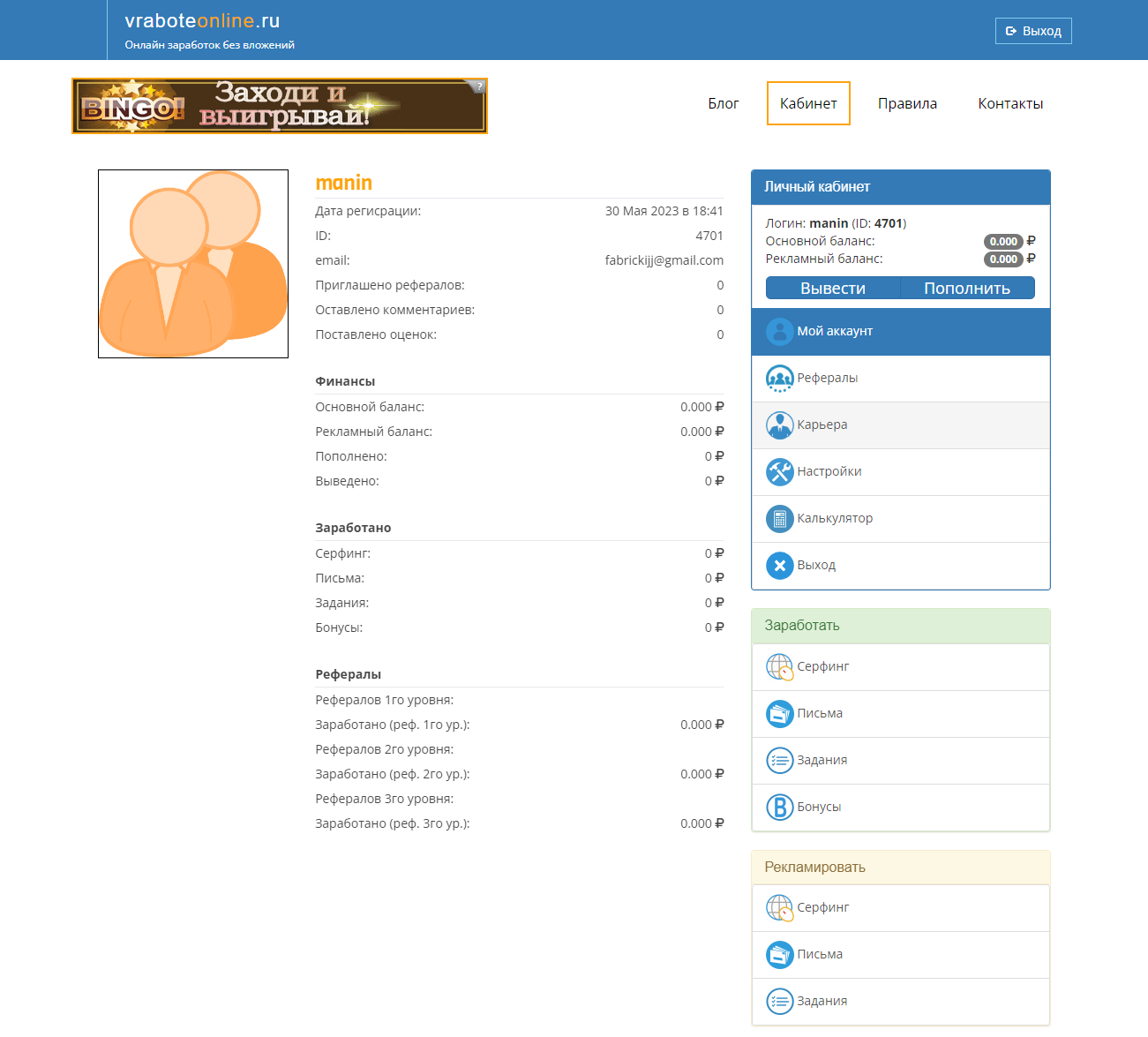Image resolution: width=1148 pixels, height=1037 pixels.
Task: Open Письма label under Заработать
Action: (x=820, y=713)
